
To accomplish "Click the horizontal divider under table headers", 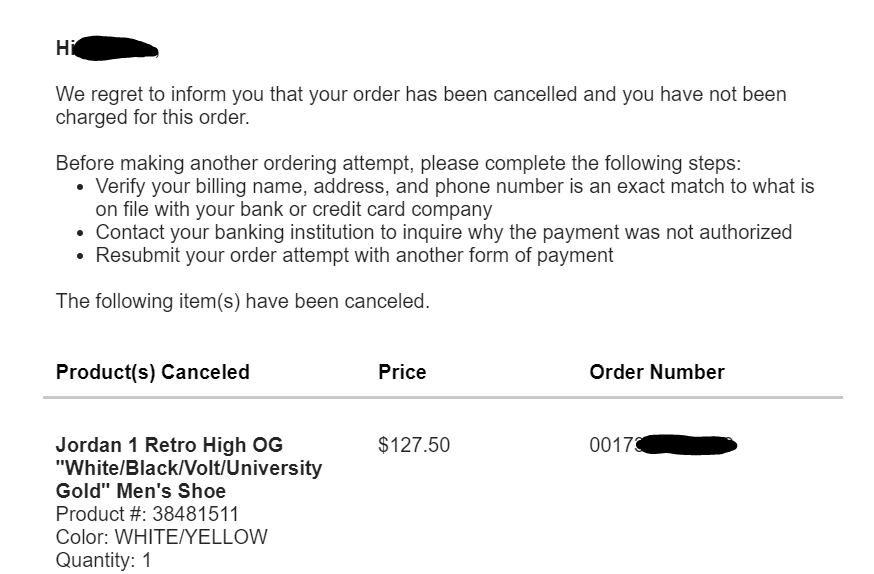I will coord(443,397).
